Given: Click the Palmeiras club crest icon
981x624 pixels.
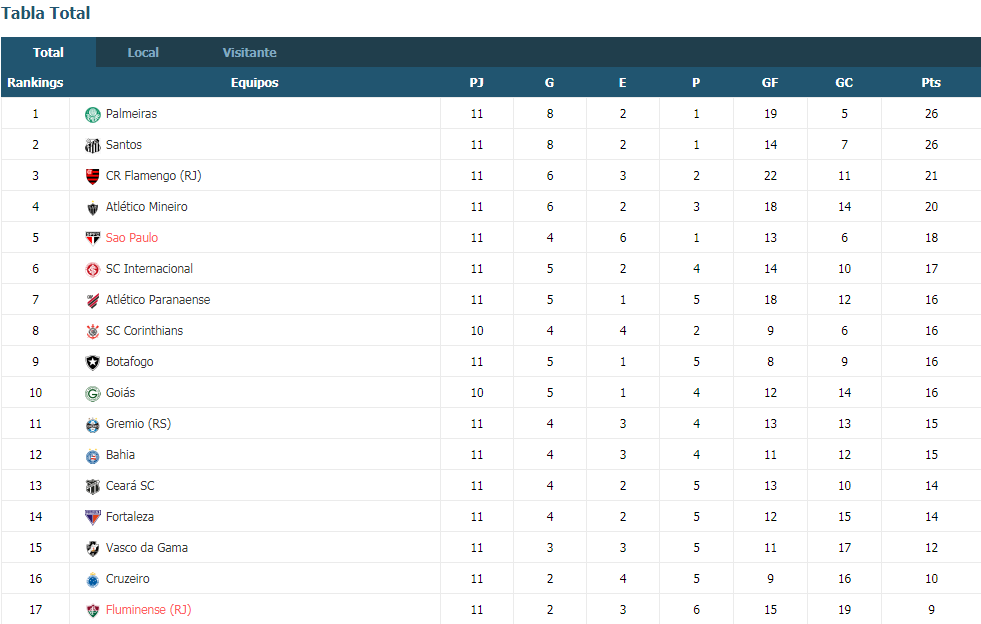Looking at the screenshot, I should pyautogui.click(x=93, y=115).
